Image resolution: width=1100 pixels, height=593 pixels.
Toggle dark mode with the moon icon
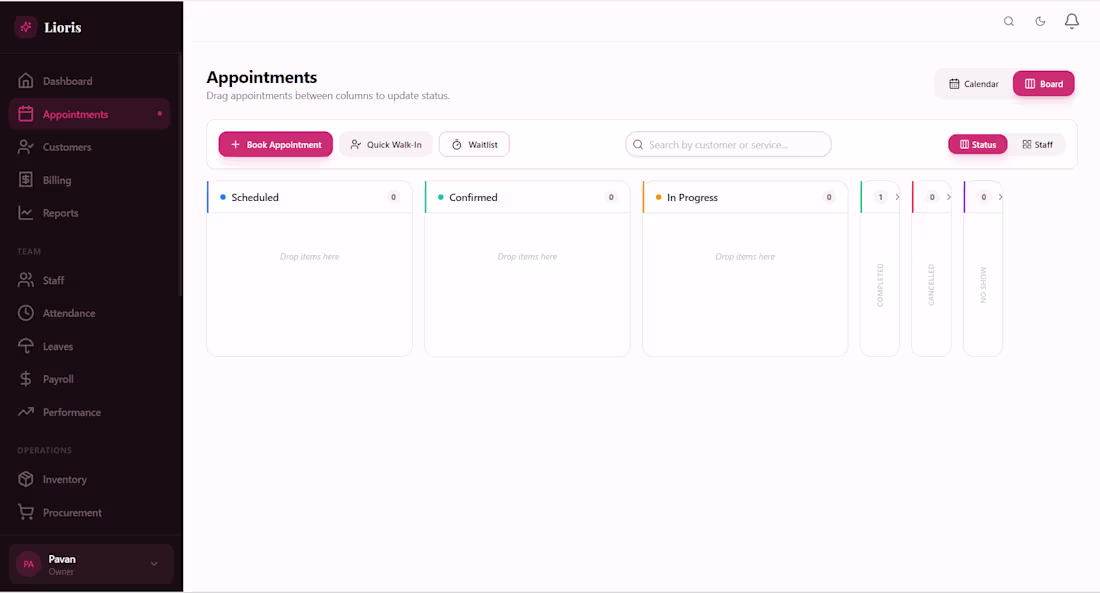coord(1040,21)
